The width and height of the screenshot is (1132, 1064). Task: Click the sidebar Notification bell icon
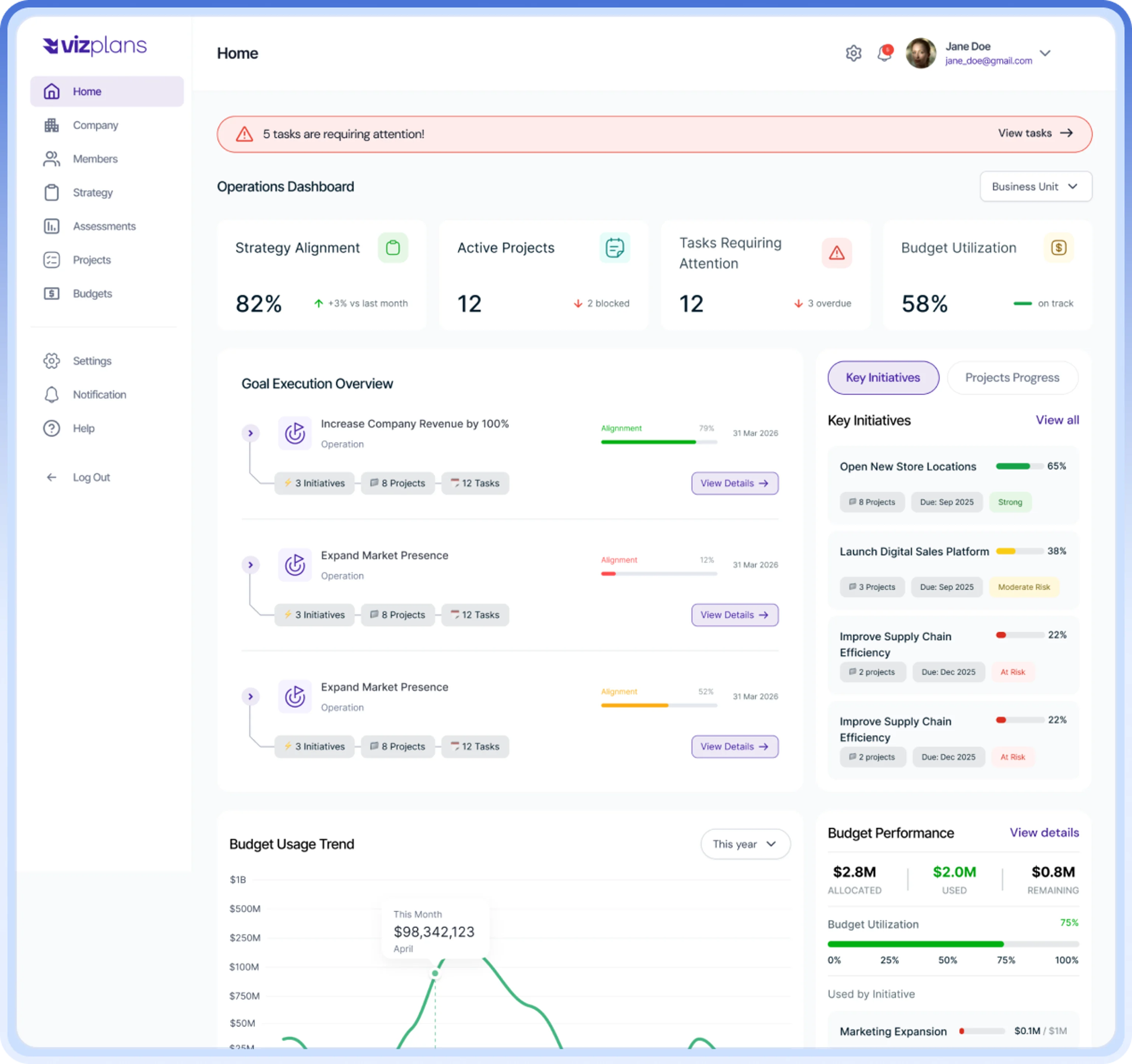[52, 394]
